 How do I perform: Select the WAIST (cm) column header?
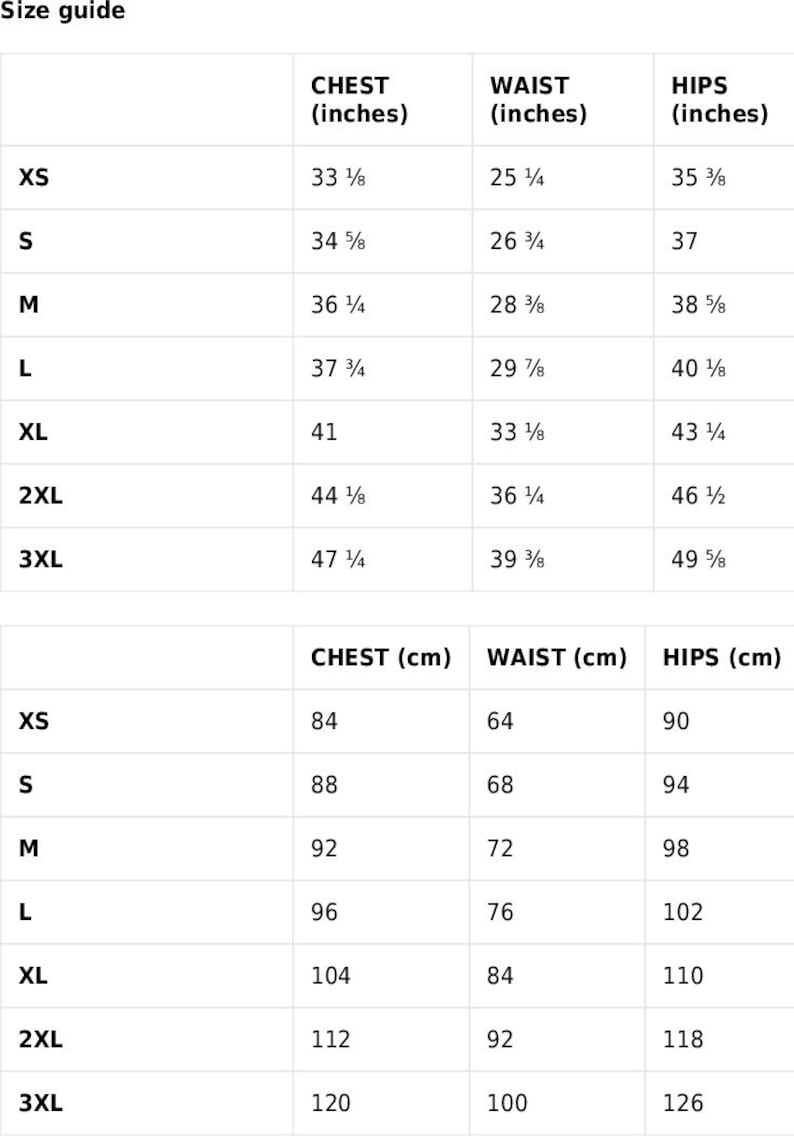[557, 657]
